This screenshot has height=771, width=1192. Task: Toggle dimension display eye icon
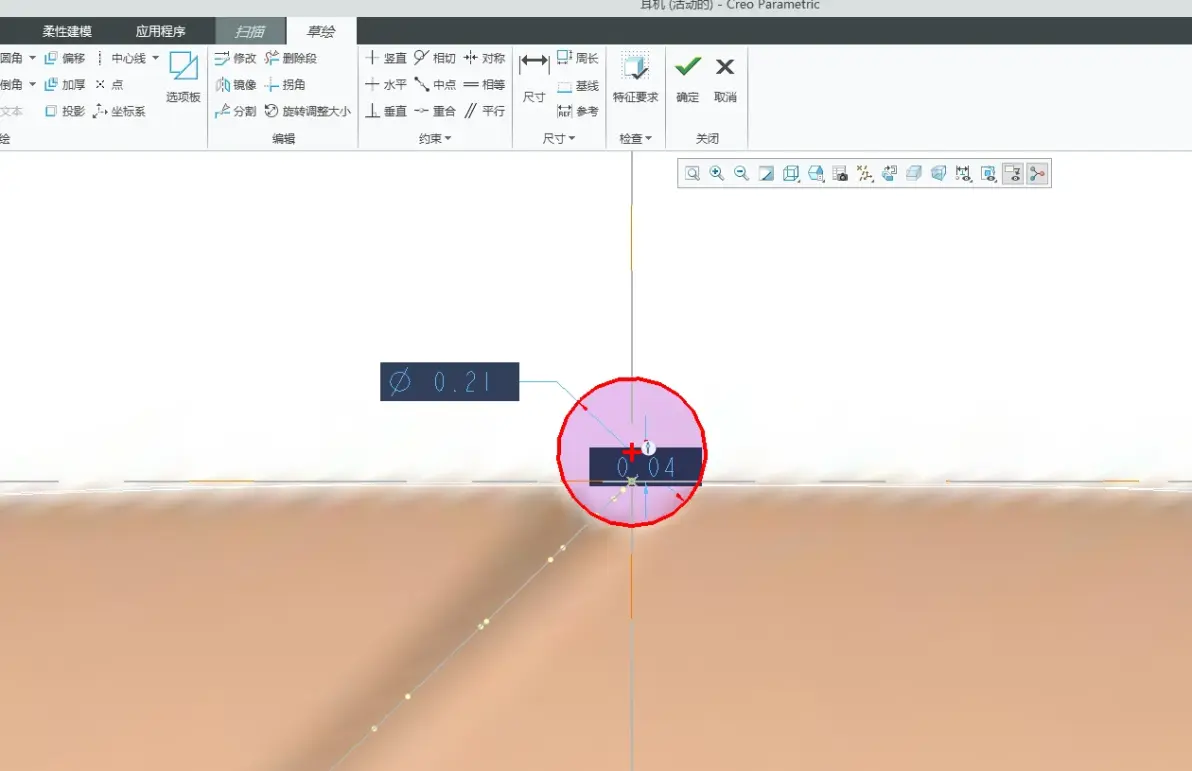(x=963, y=173)
